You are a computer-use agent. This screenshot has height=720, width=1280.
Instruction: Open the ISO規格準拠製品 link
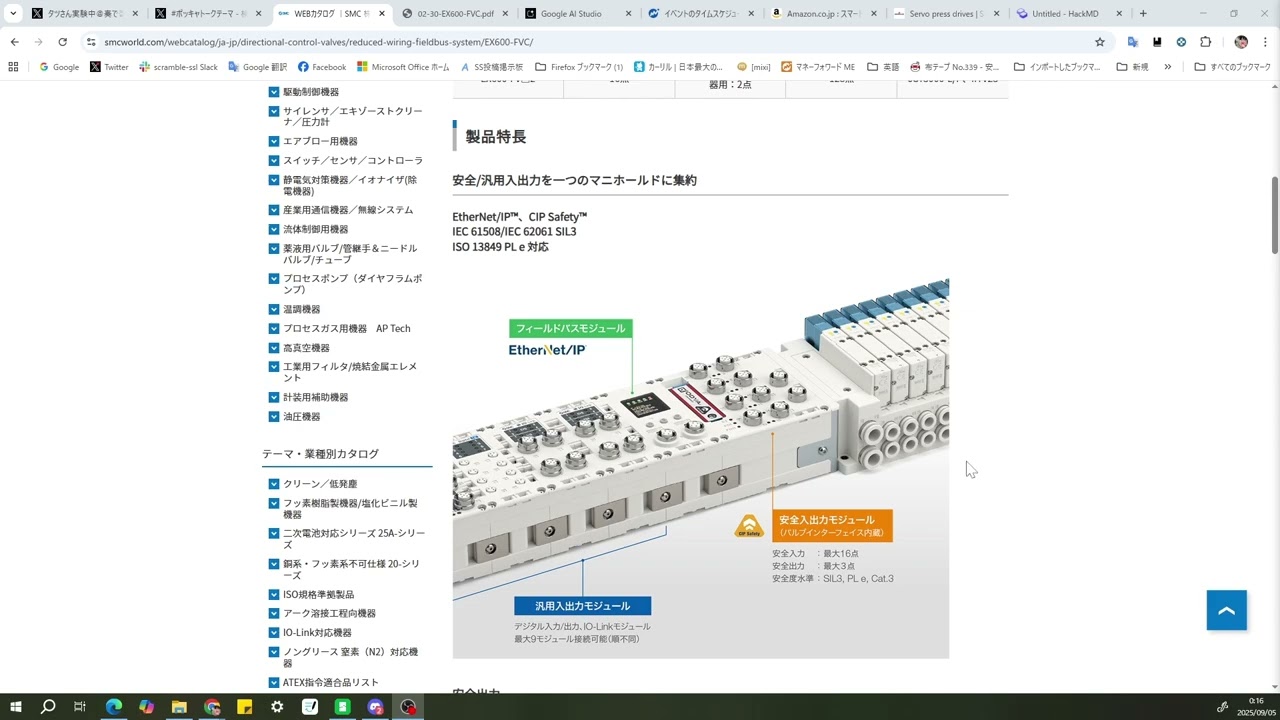(318, 594)
